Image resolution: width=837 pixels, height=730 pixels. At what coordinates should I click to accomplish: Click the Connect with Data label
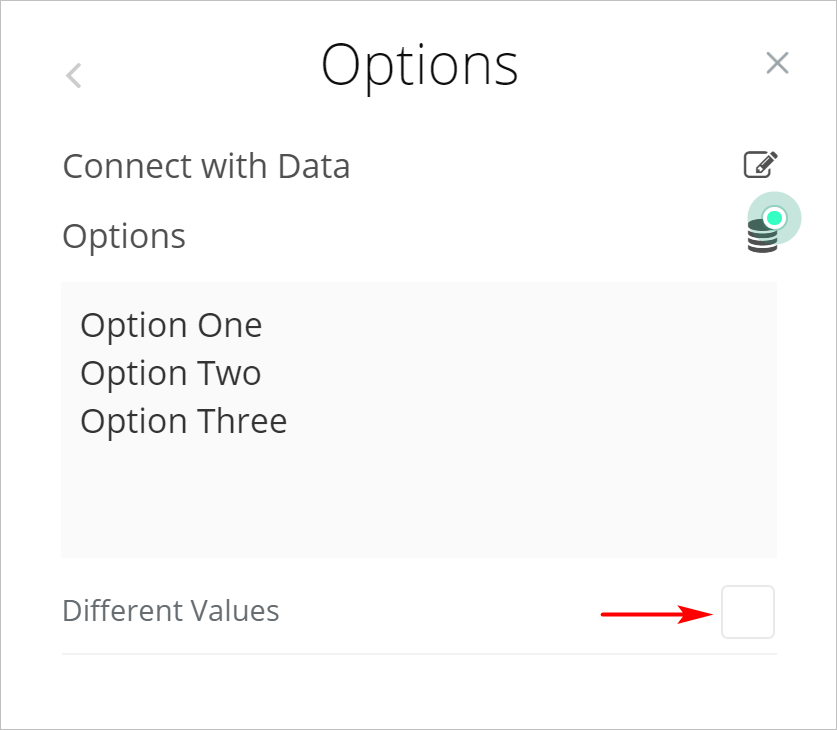tap(206, 166)
